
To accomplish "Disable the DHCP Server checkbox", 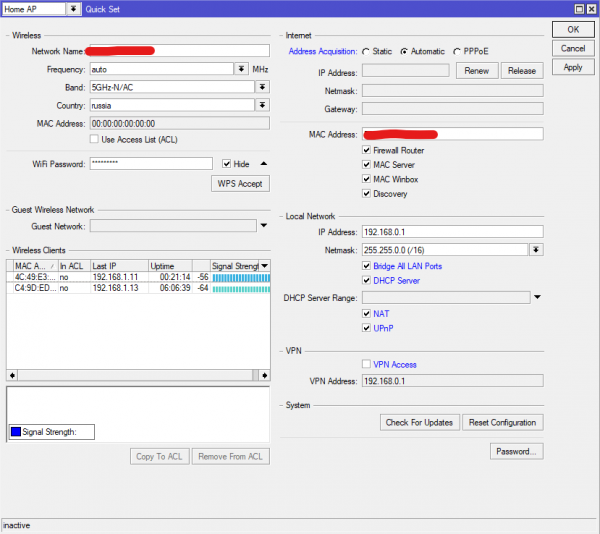I will tap(367, 280).
